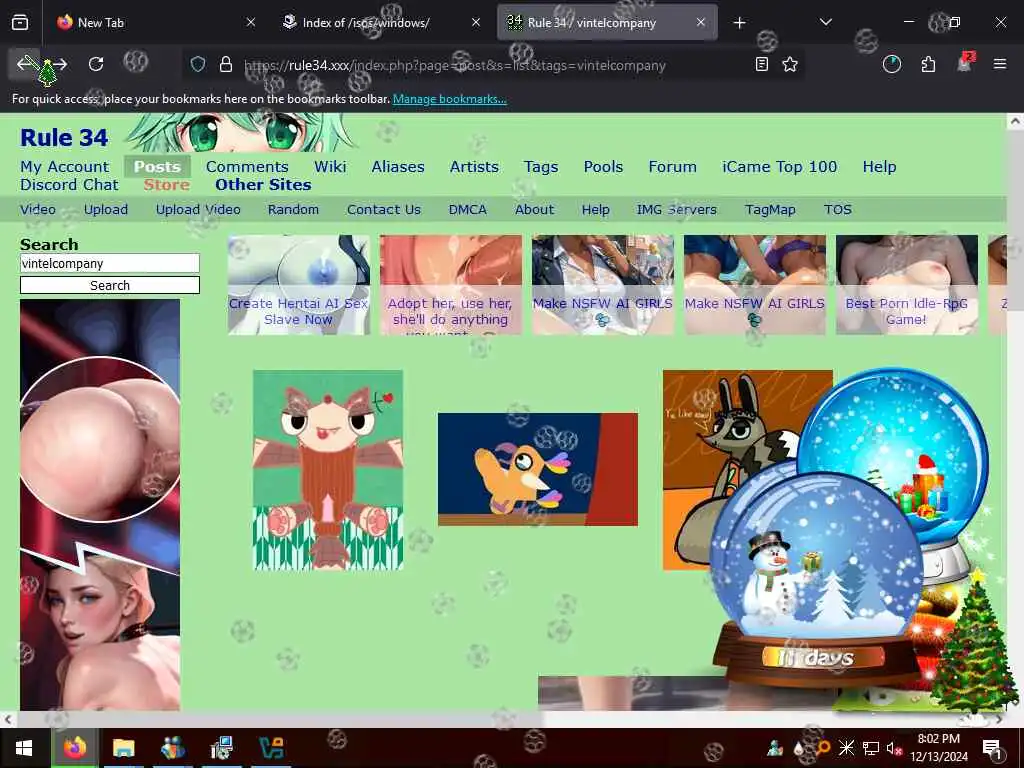Open tracking protection shield panel
Viewport: 1024px width, 768px height.
pyautogui.click(x=198, y=64)
